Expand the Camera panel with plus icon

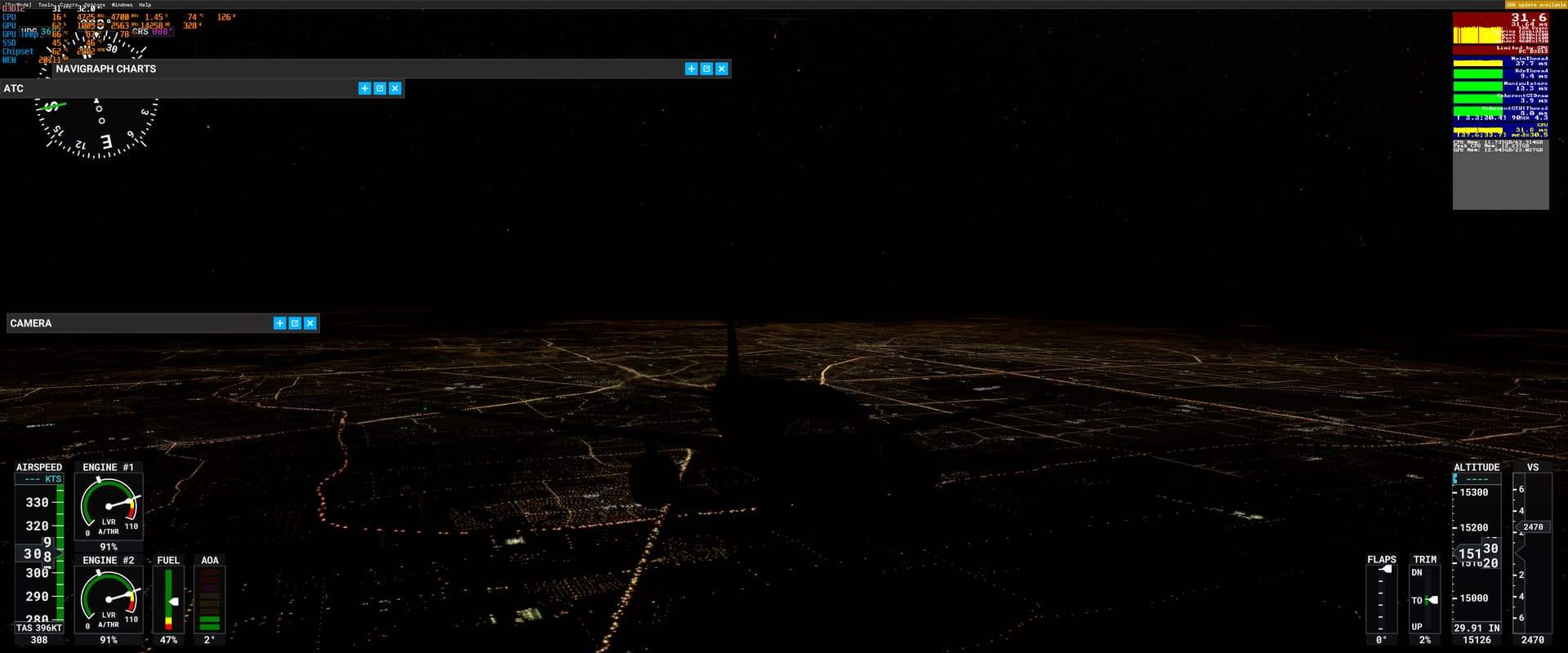[x=279, y=323]
